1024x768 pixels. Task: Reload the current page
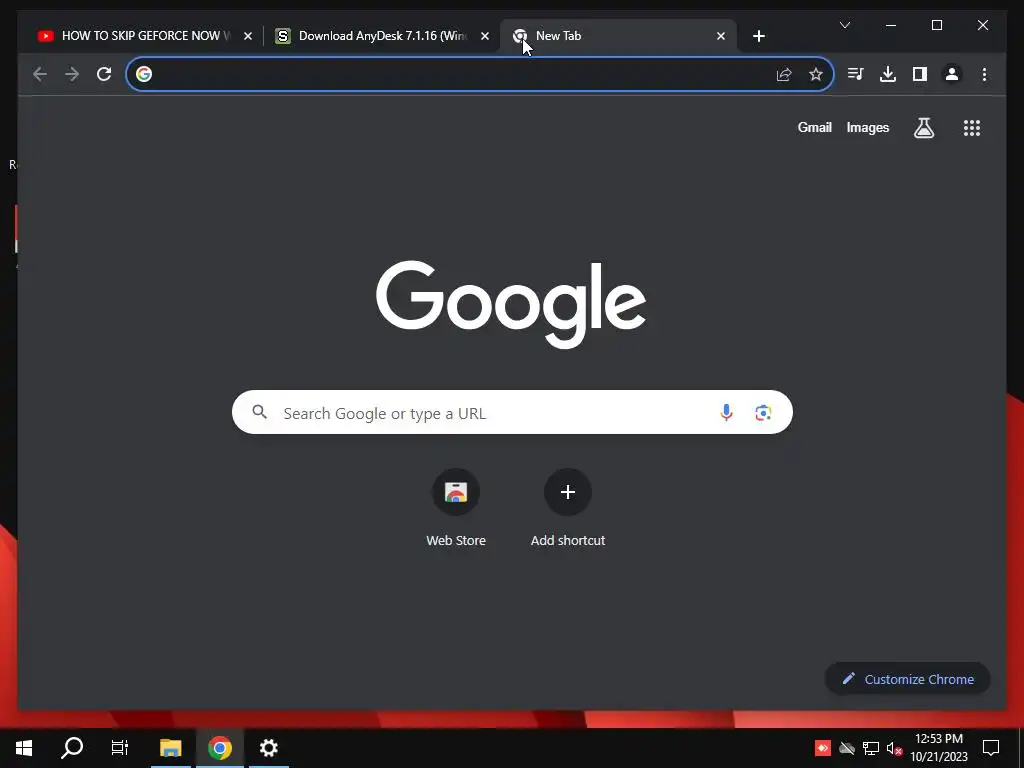coord(104,74)
